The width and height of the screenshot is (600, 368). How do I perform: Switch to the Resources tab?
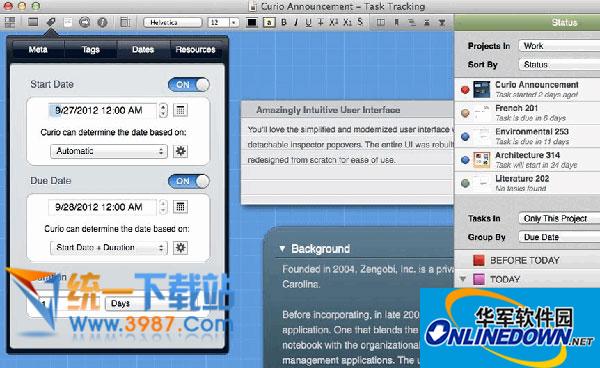coord(196,50)
